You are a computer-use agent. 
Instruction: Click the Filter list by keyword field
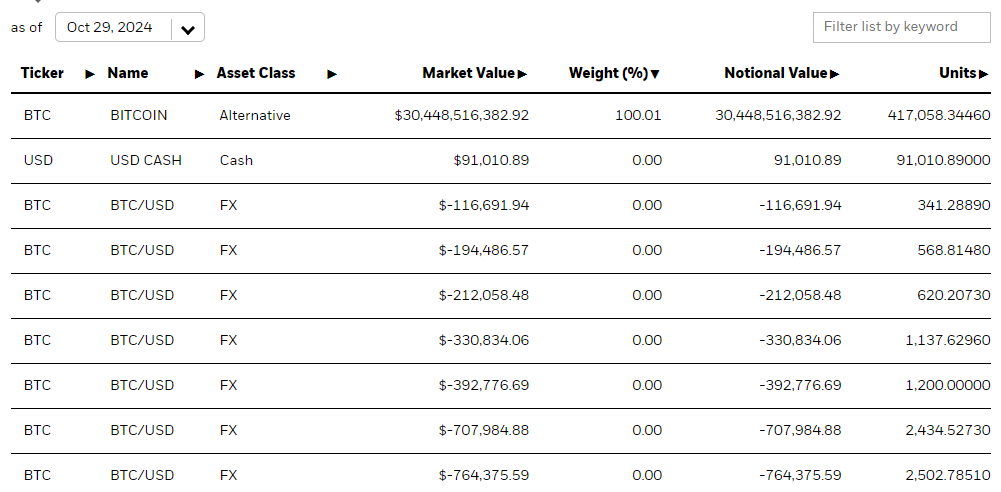(901, 27)
